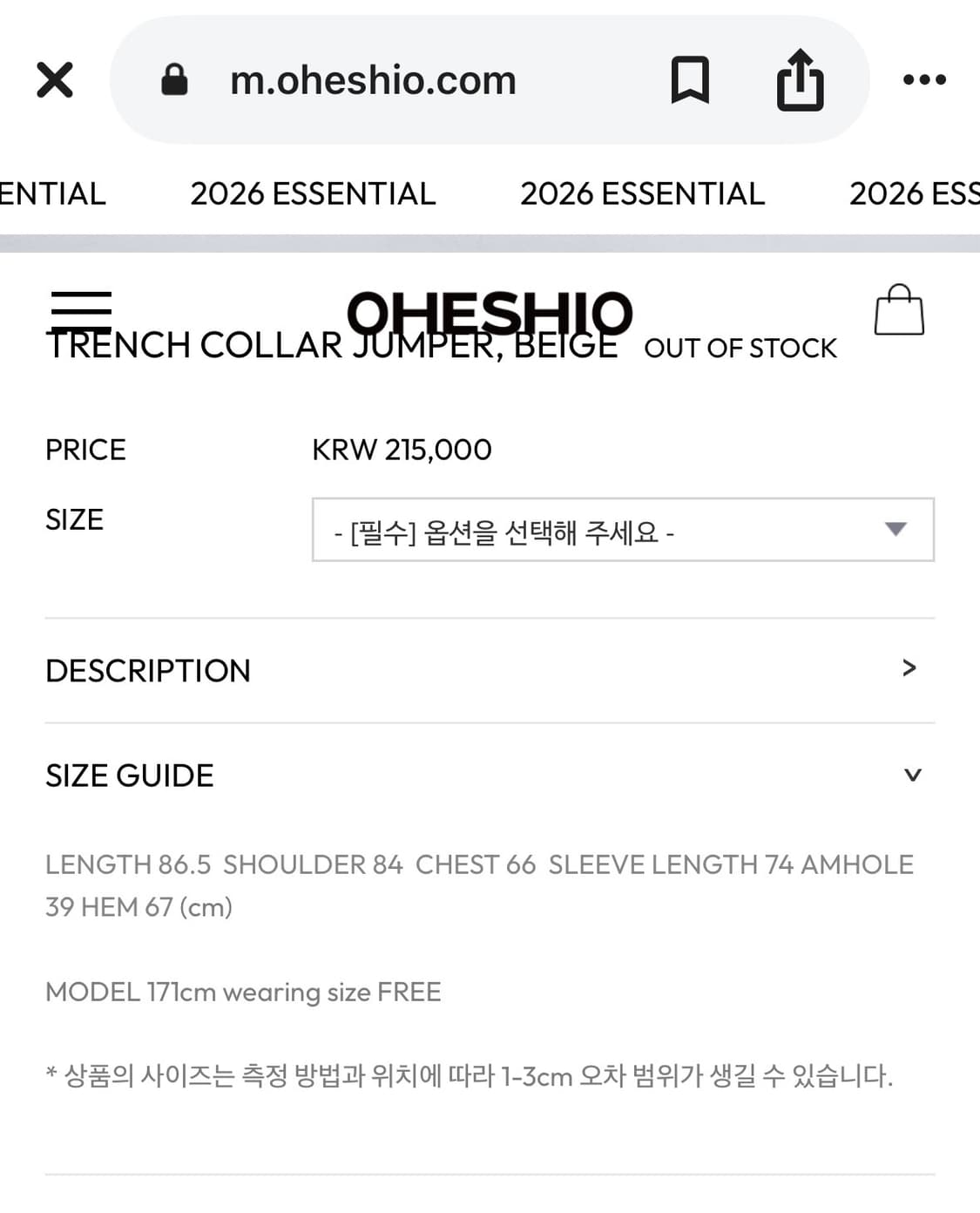Tap the lock icon to view site security

tap(175, 80)
